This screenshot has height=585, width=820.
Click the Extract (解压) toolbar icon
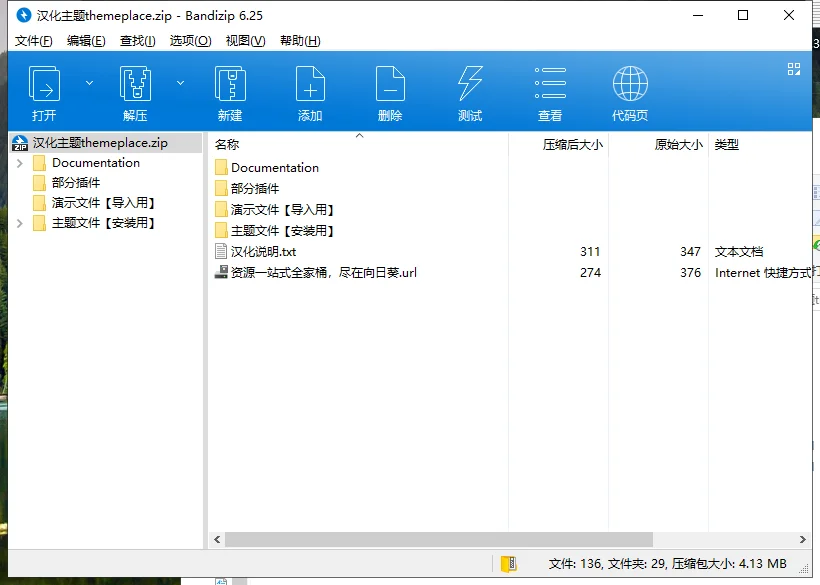tap(135, 84)
